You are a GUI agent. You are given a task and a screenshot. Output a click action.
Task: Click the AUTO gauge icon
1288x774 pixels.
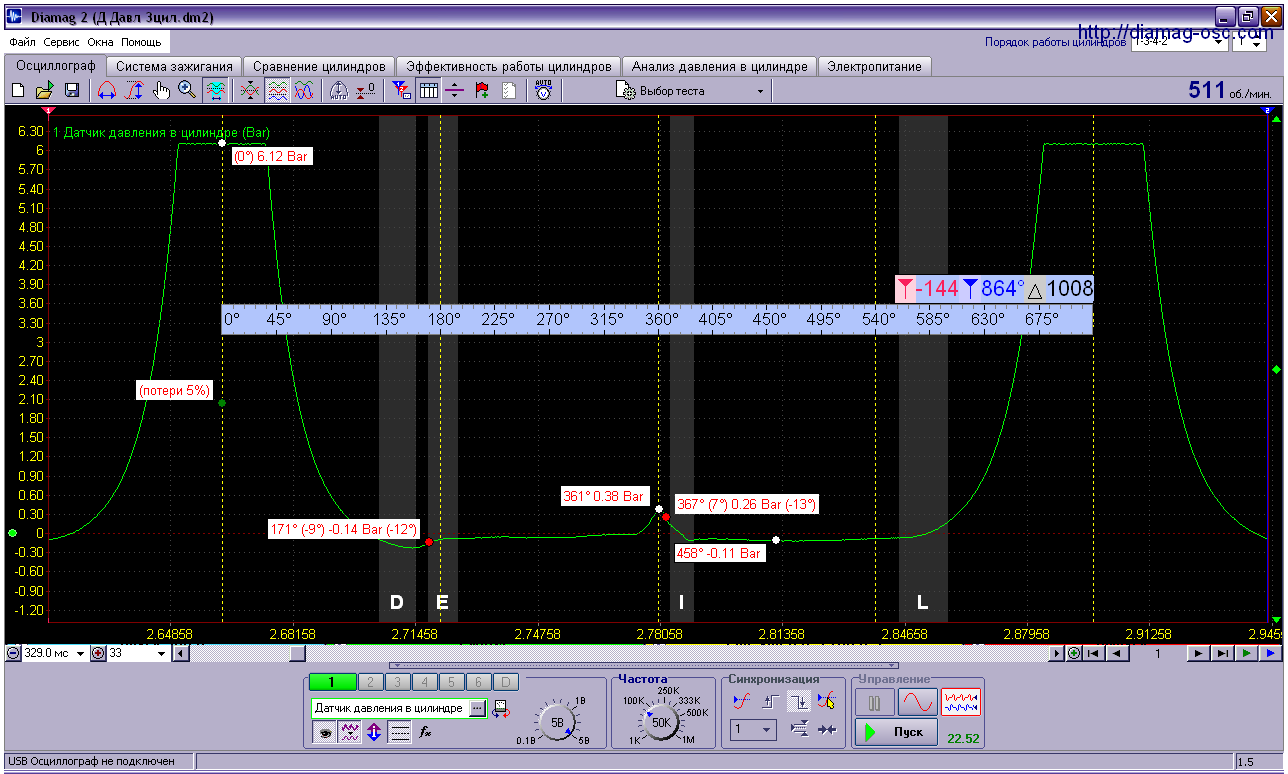338,91
